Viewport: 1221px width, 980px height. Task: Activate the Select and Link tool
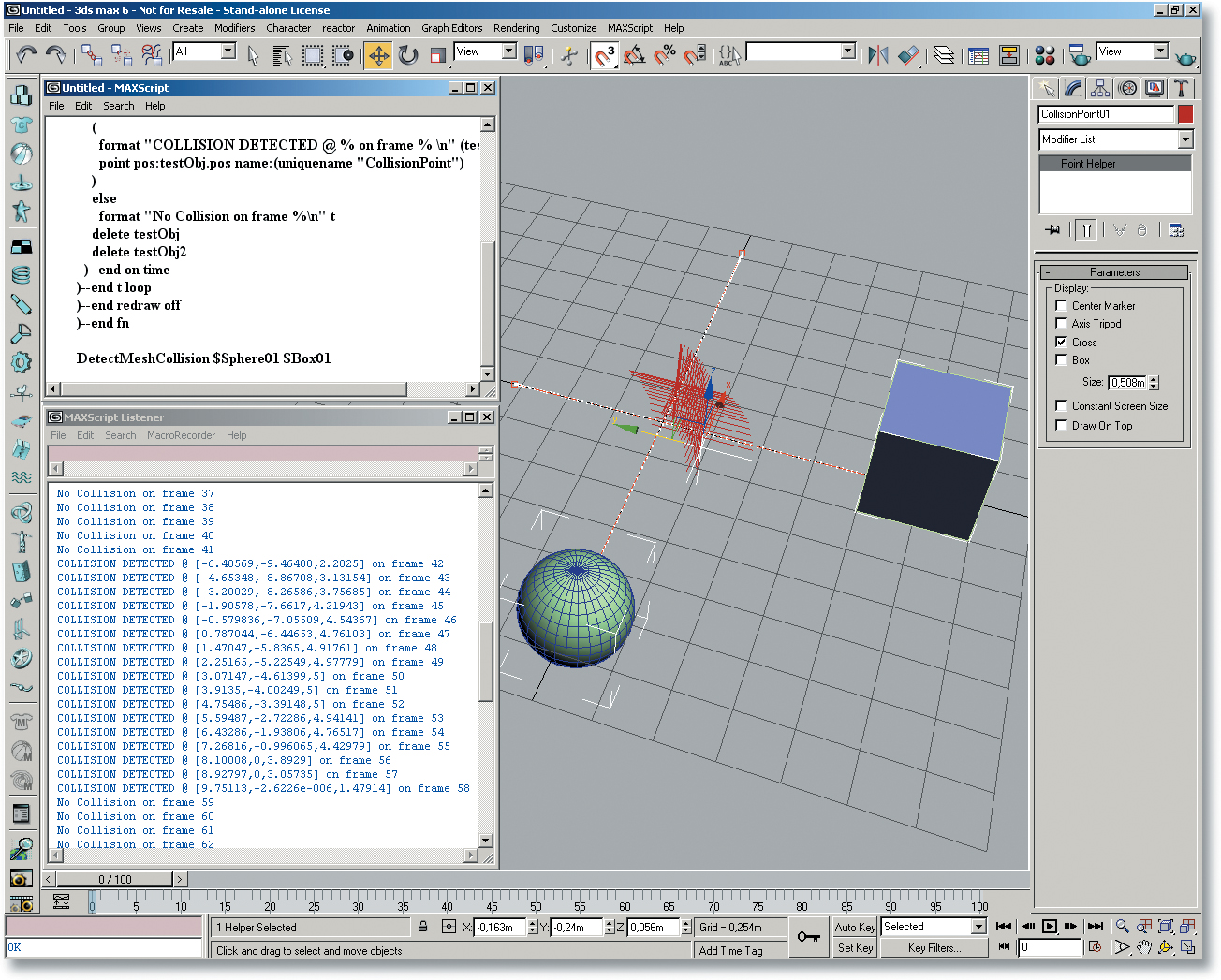tap(92, 55)
